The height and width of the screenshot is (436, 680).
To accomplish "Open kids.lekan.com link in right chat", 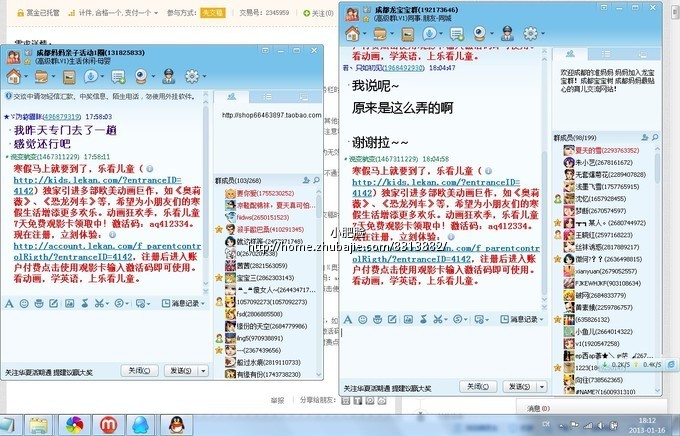I will point(436,187).
